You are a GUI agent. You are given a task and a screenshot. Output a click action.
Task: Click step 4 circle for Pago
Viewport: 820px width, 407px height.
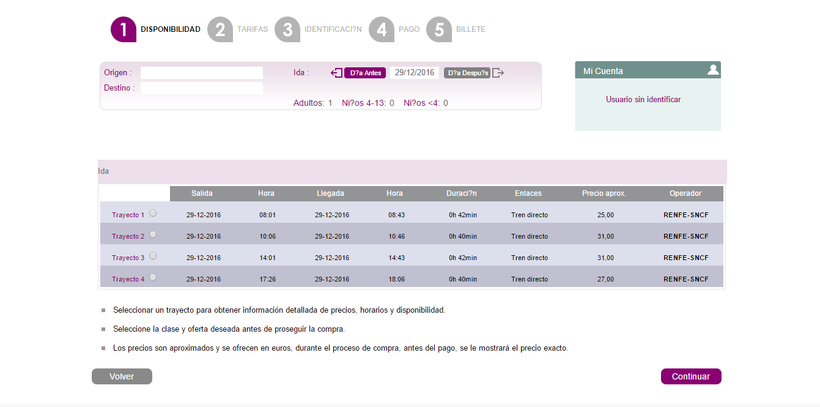click(x=381, y=30)
